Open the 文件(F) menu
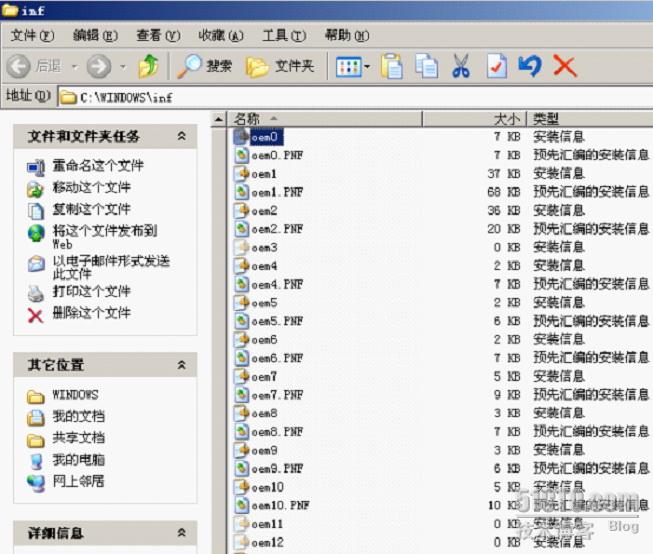 tap(32, 35)
